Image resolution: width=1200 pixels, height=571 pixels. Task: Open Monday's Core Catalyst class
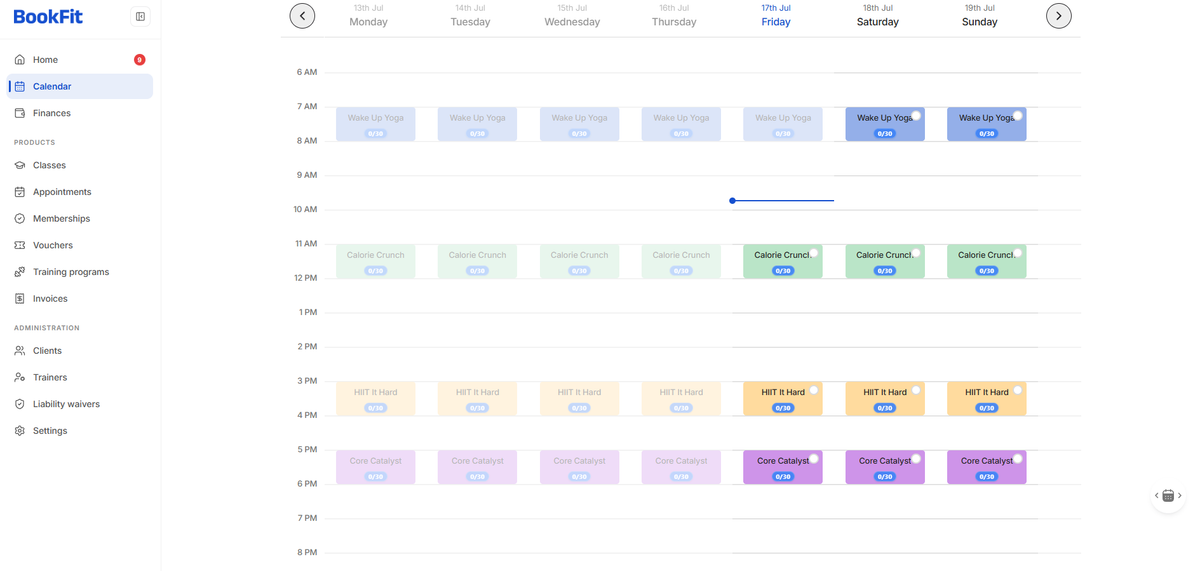click(376, 467)
